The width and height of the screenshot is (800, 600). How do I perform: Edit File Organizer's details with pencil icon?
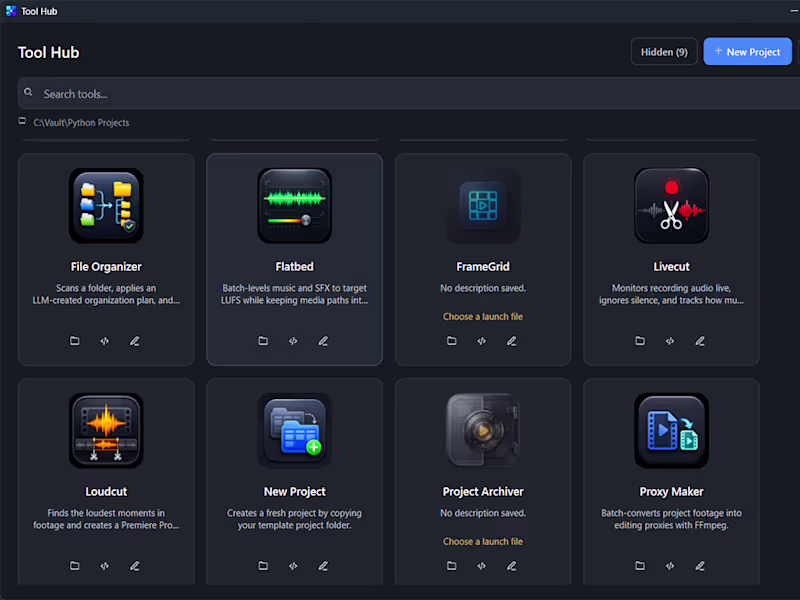[x=135, y=341]
